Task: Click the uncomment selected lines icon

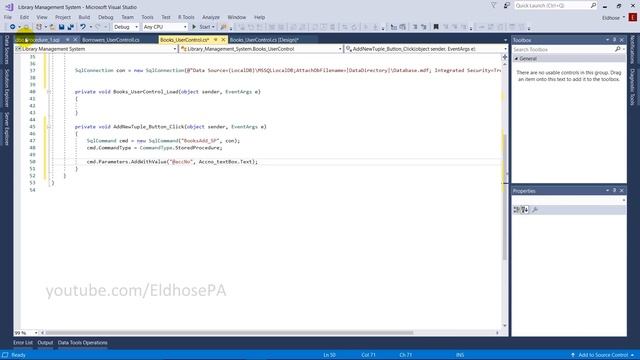Action: click(424, 27)
